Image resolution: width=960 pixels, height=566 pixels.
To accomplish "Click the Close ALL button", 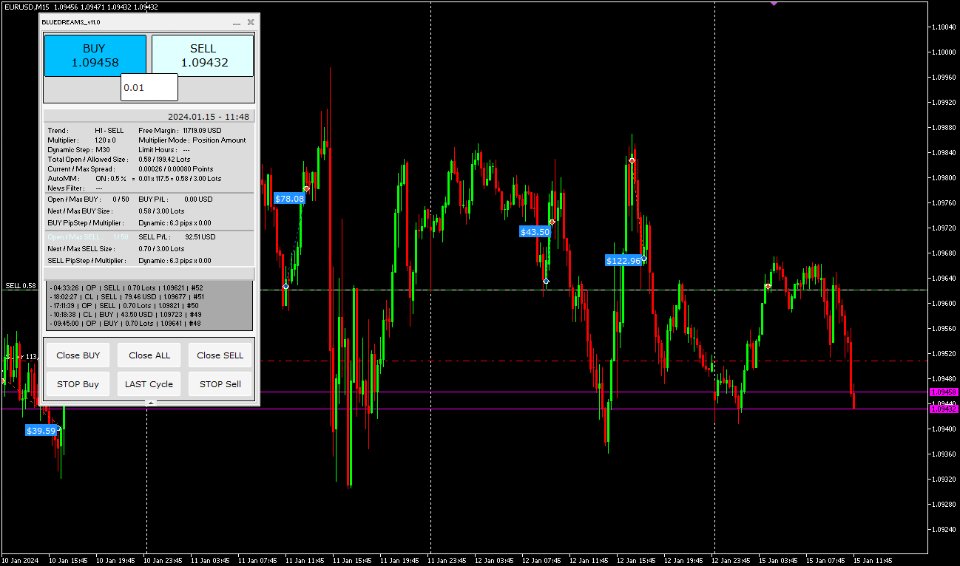I will 149,355.
